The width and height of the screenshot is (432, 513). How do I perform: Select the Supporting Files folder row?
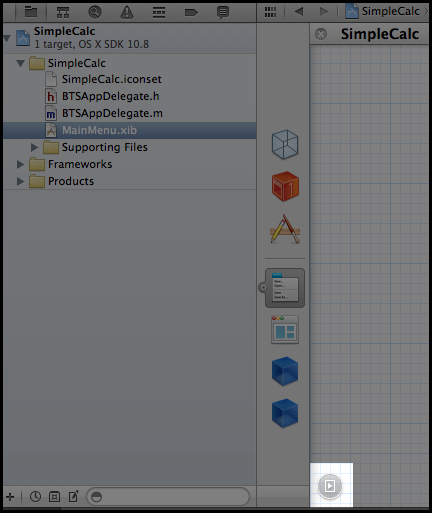tap(130, 147)
